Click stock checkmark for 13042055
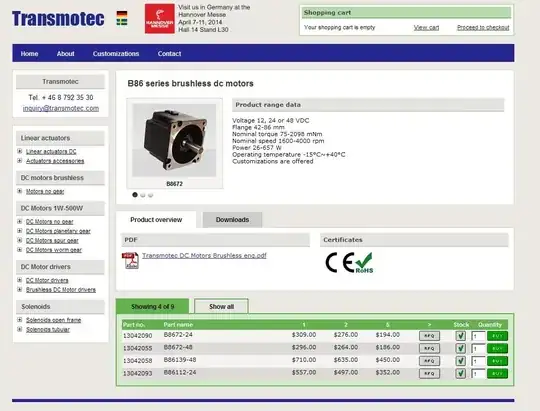This screenshot has height=411, width=540. (x=460, y=348)
